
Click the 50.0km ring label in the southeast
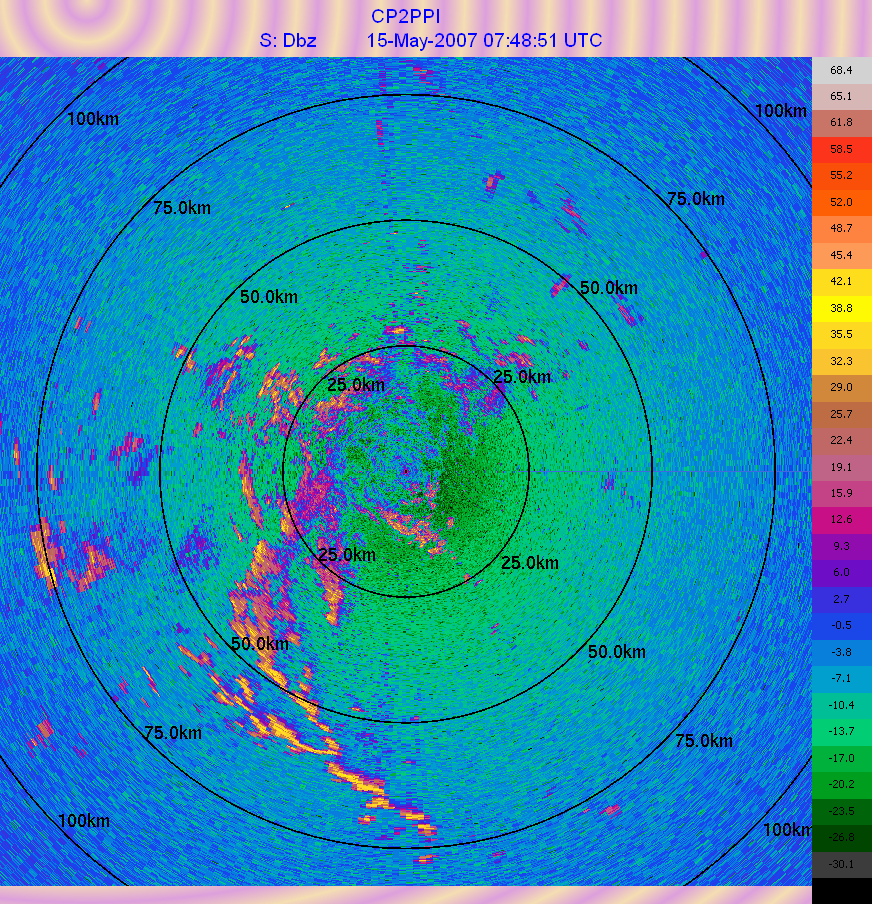tap(616, 652)
